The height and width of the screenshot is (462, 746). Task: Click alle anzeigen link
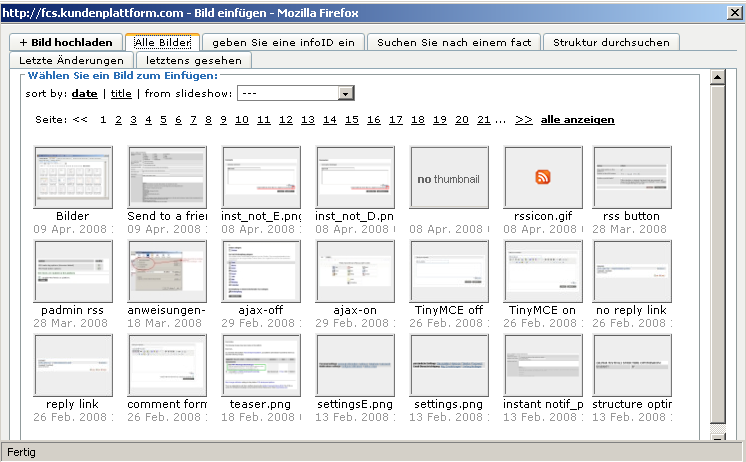577,120
